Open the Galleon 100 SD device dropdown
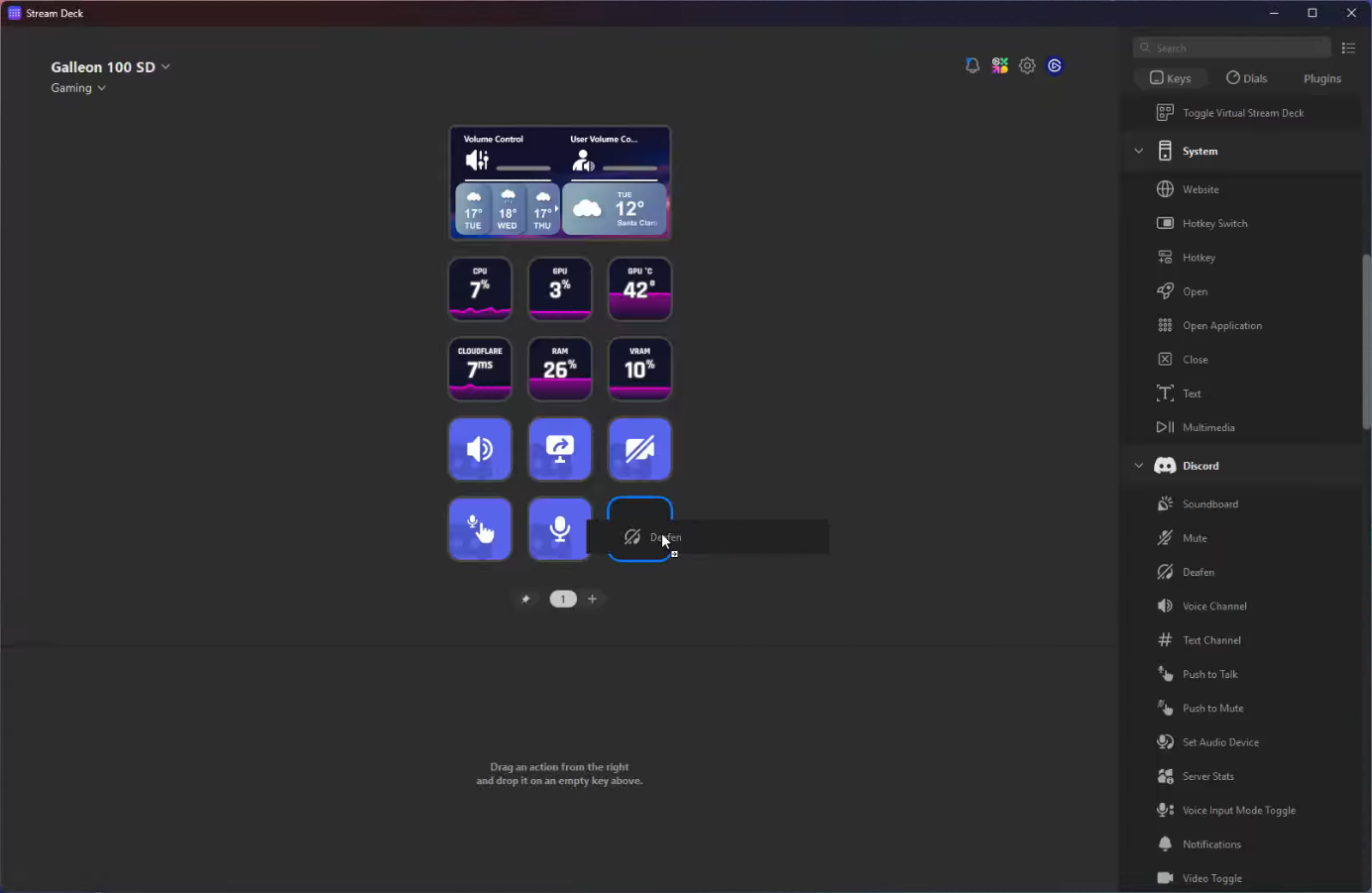1372x893 pixels. tap(110, 67)
